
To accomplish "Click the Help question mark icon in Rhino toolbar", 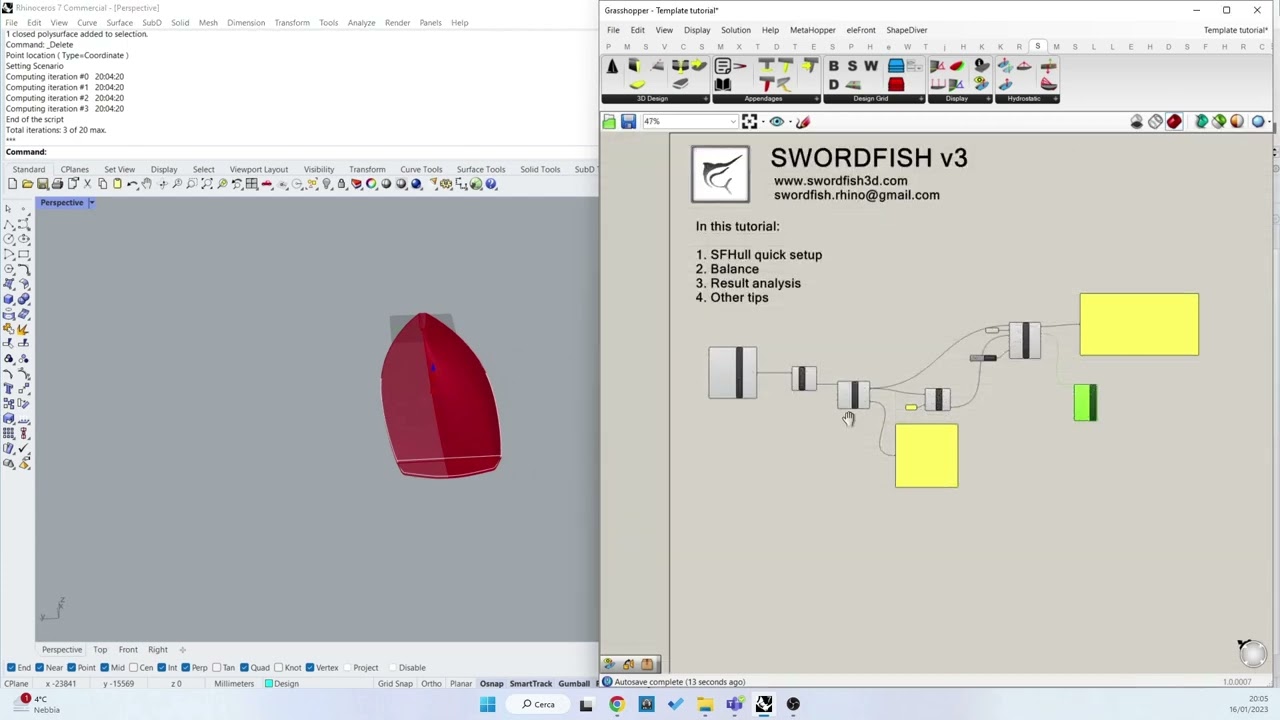I will [x=490, y=184].
